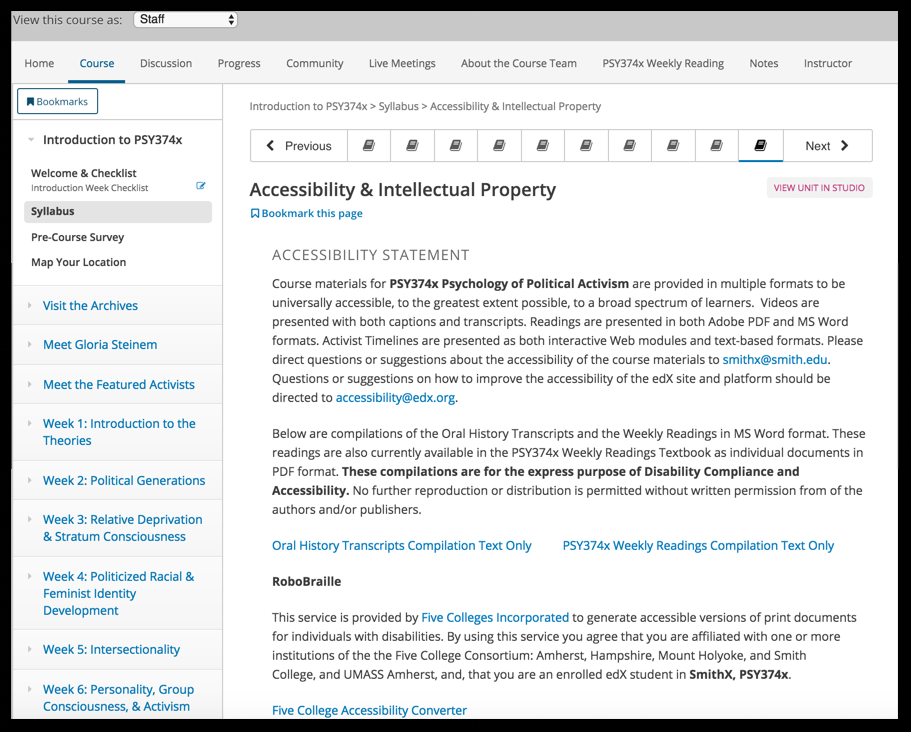Open the sixth unit book icon
Screen dimensions: 911x732
coord(586,145)
